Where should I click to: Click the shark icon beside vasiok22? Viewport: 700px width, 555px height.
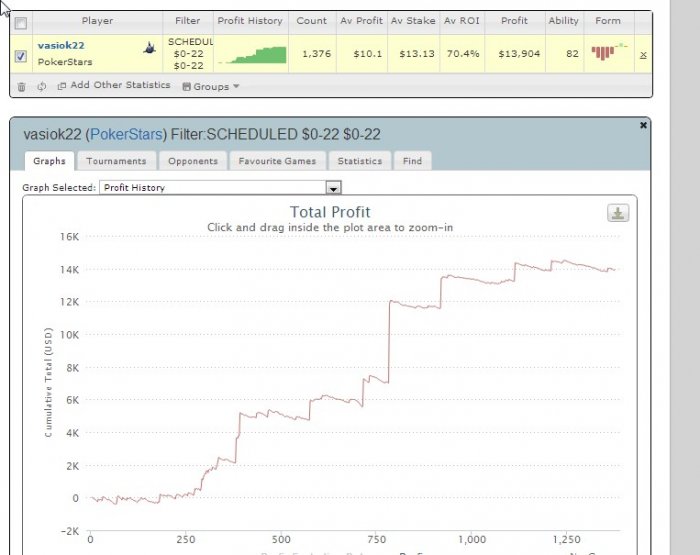pyautogui.click(x=149, y=48)
